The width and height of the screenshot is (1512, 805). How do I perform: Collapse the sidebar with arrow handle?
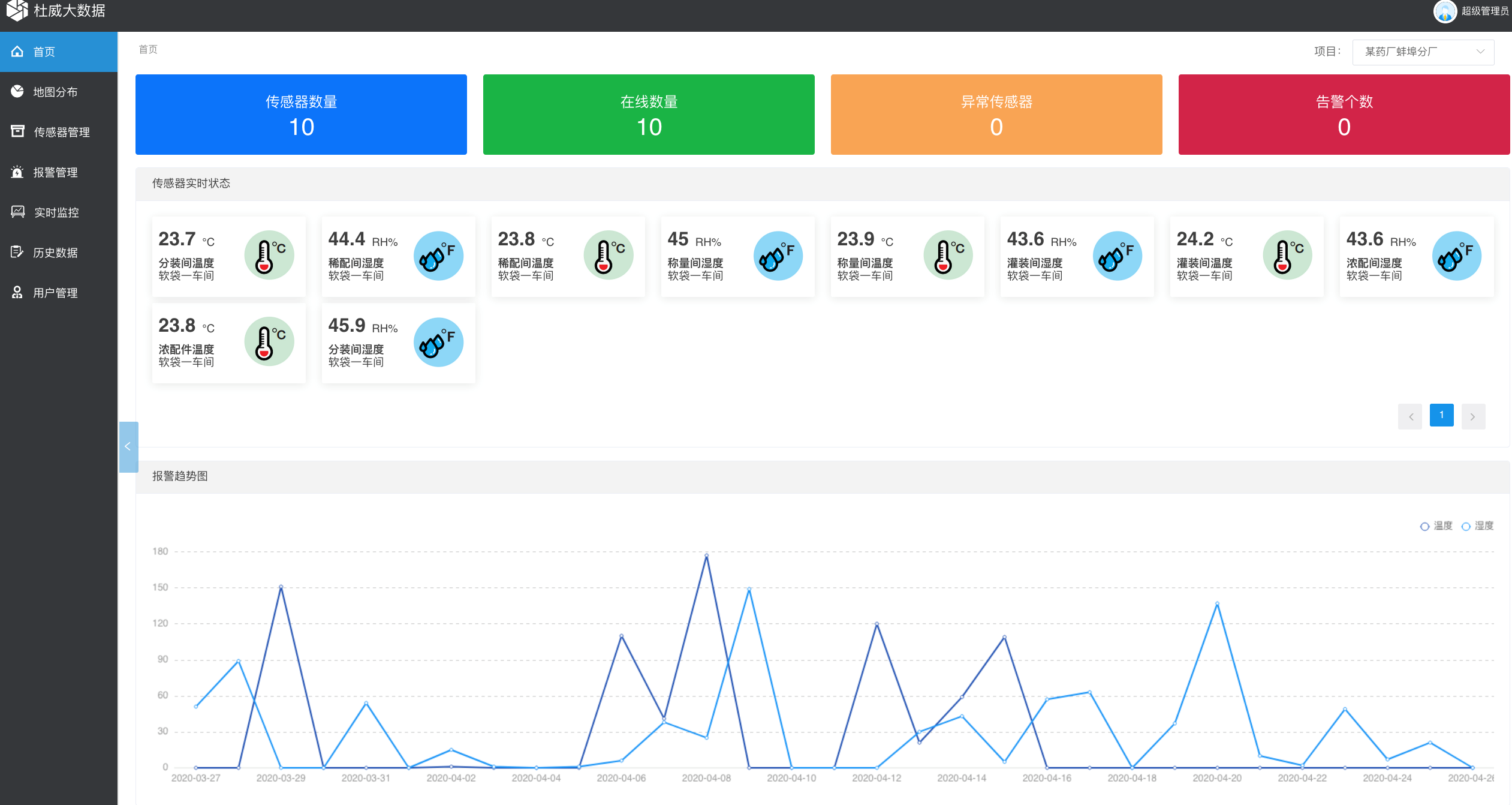[128, 446]
